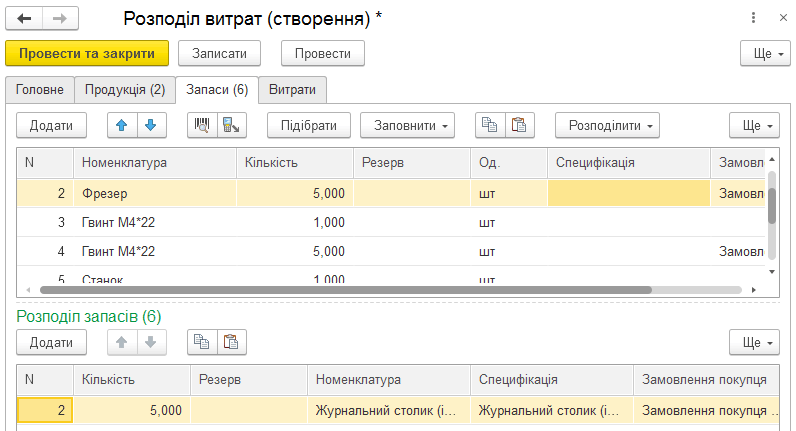Click upper table Кількість column header
The height and width of the screenshot is (431, 796).
click(x=295, y=163)
